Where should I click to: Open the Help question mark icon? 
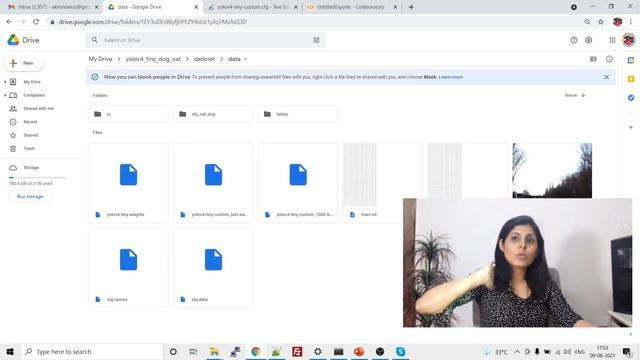coord(574,40)
